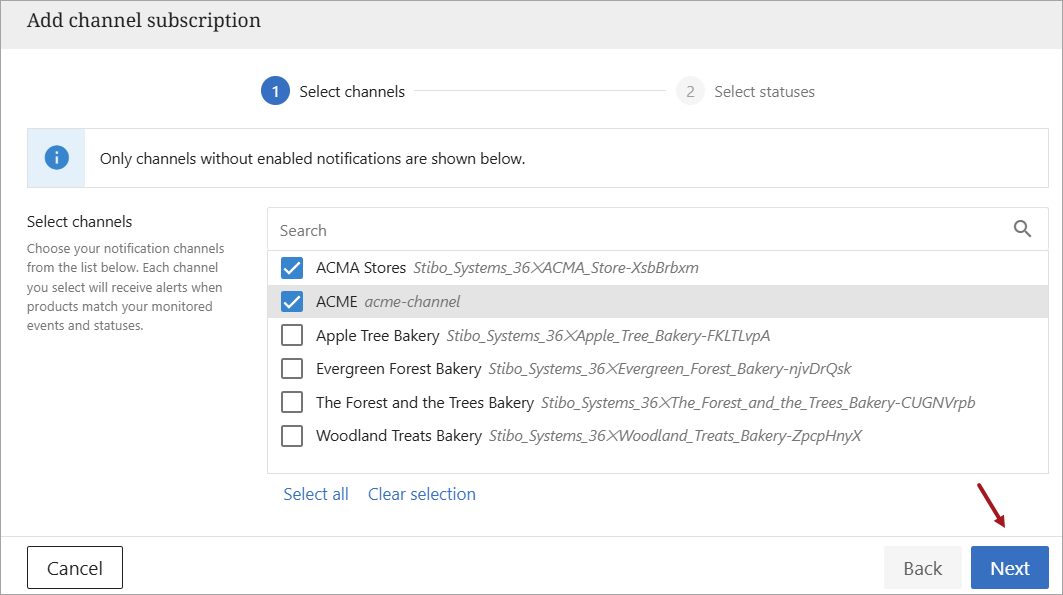The height and width of the screenshot is (595, 1063).
Task: Open the Select channels step label
Action: click(x=352, y=92)
